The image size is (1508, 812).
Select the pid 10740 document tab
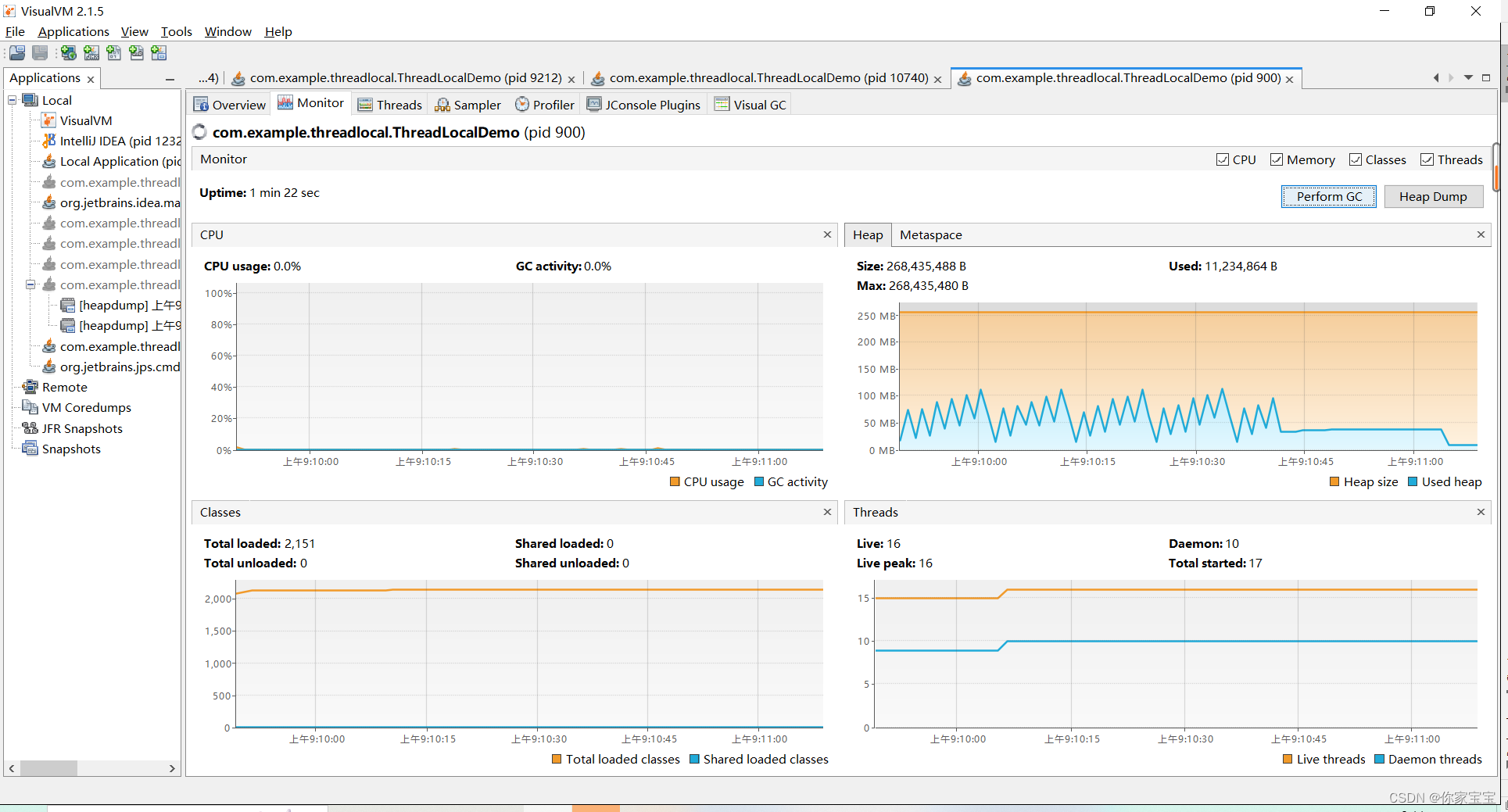[768, 77]
